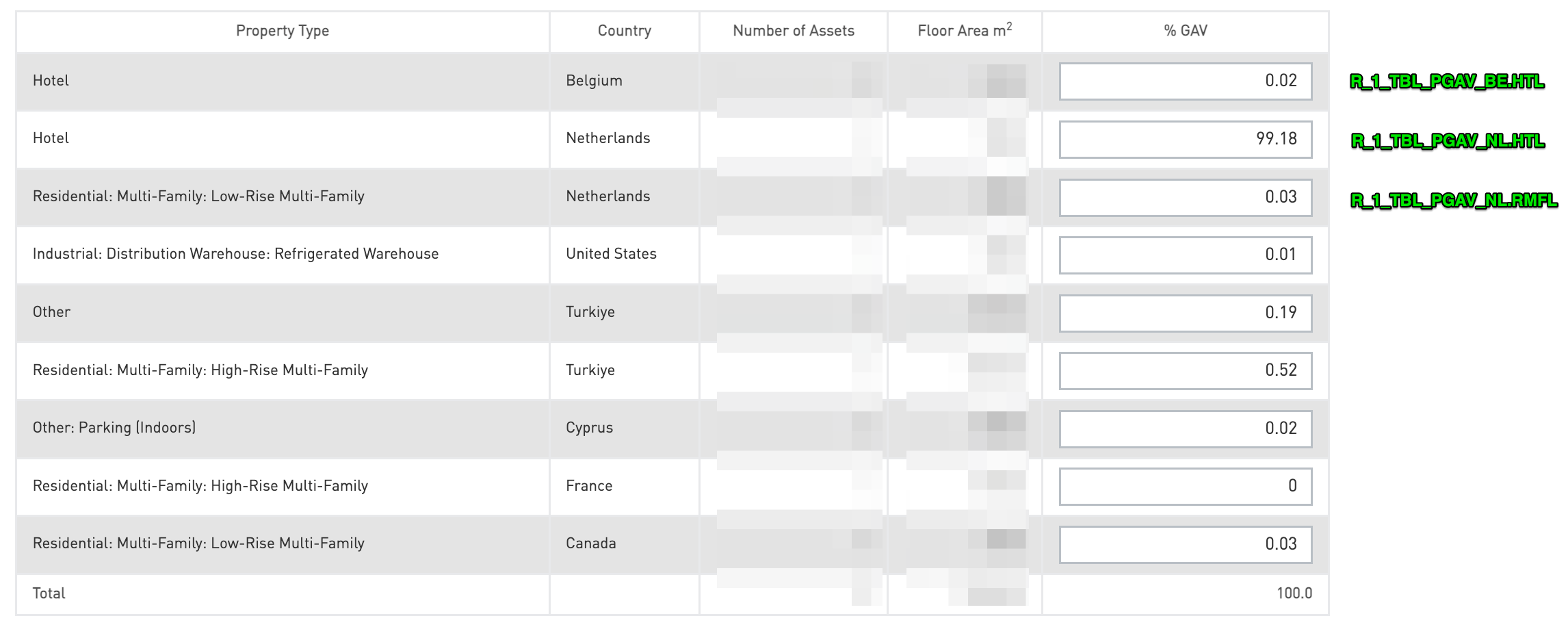1568x627 pixels.
Task: Click the R_1_TBL_PGAV_BE.HTL label
Action: 1447,82
